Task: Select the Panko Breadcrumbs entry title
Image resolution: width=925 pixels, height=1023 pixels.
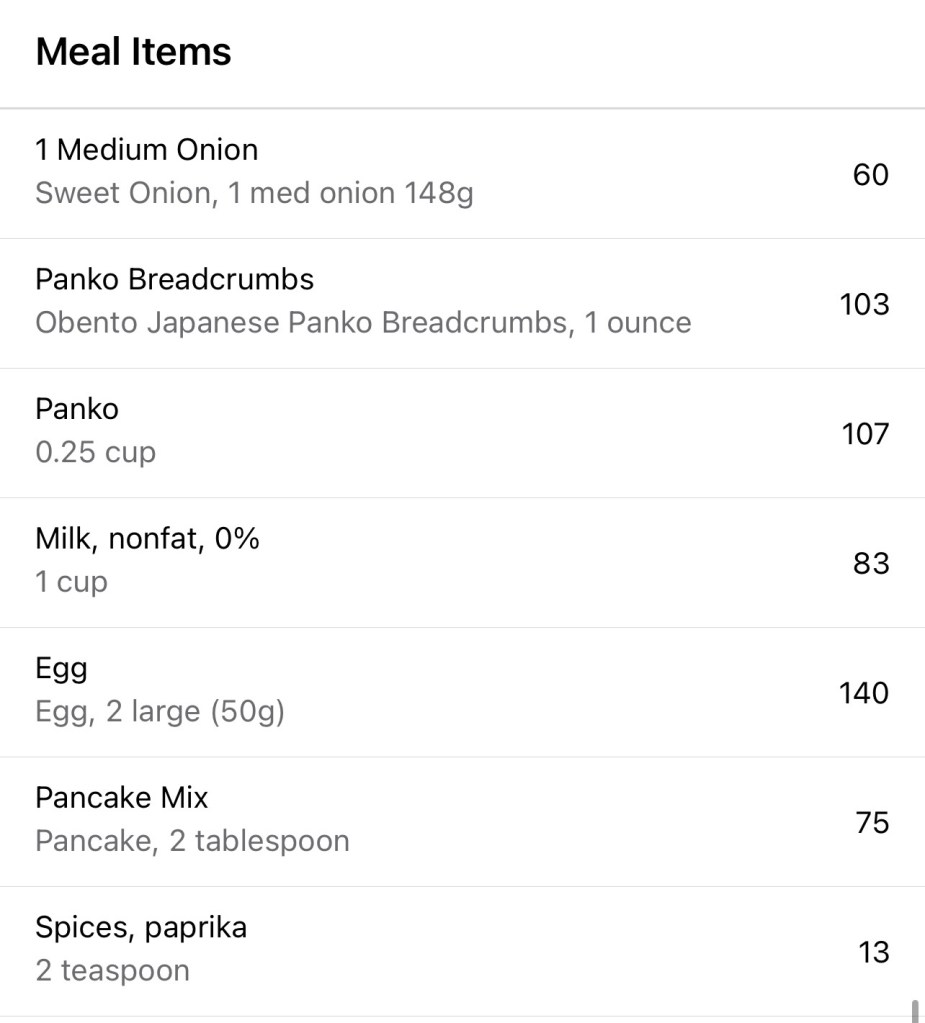Action: coord(174,279)
